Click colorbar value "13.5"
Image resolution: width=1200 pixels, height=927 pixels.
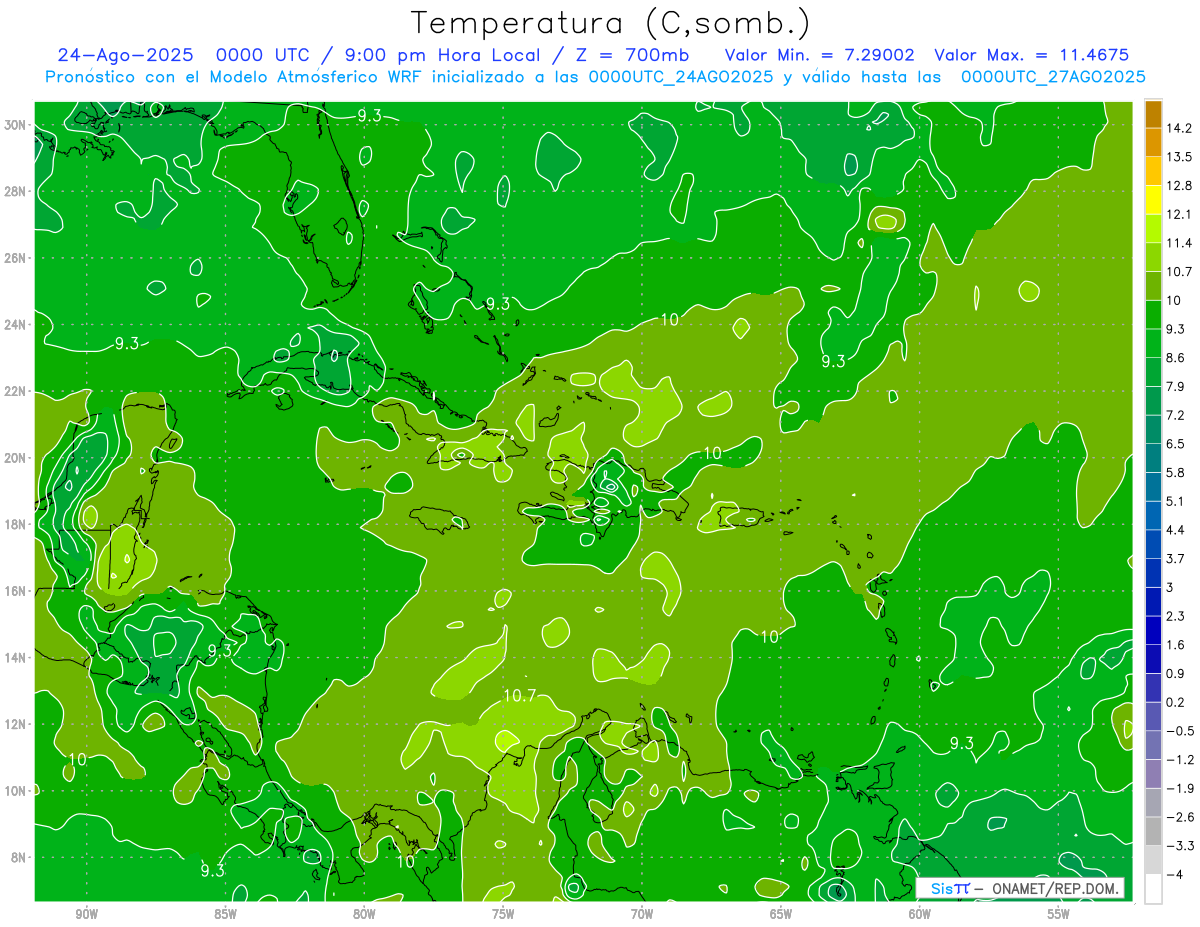(1178, 157)
